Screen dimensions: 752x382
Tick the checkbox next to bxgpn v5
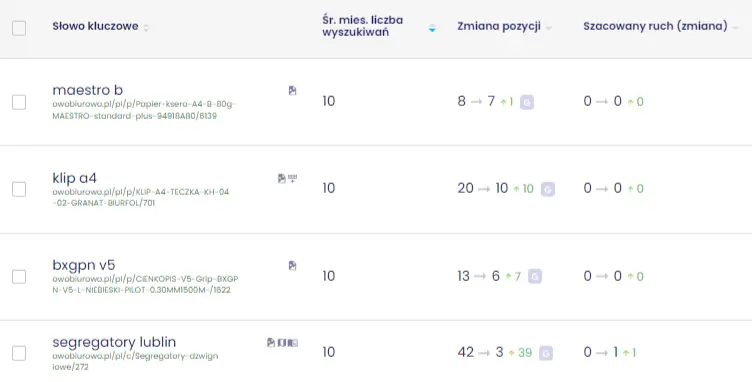19,277
